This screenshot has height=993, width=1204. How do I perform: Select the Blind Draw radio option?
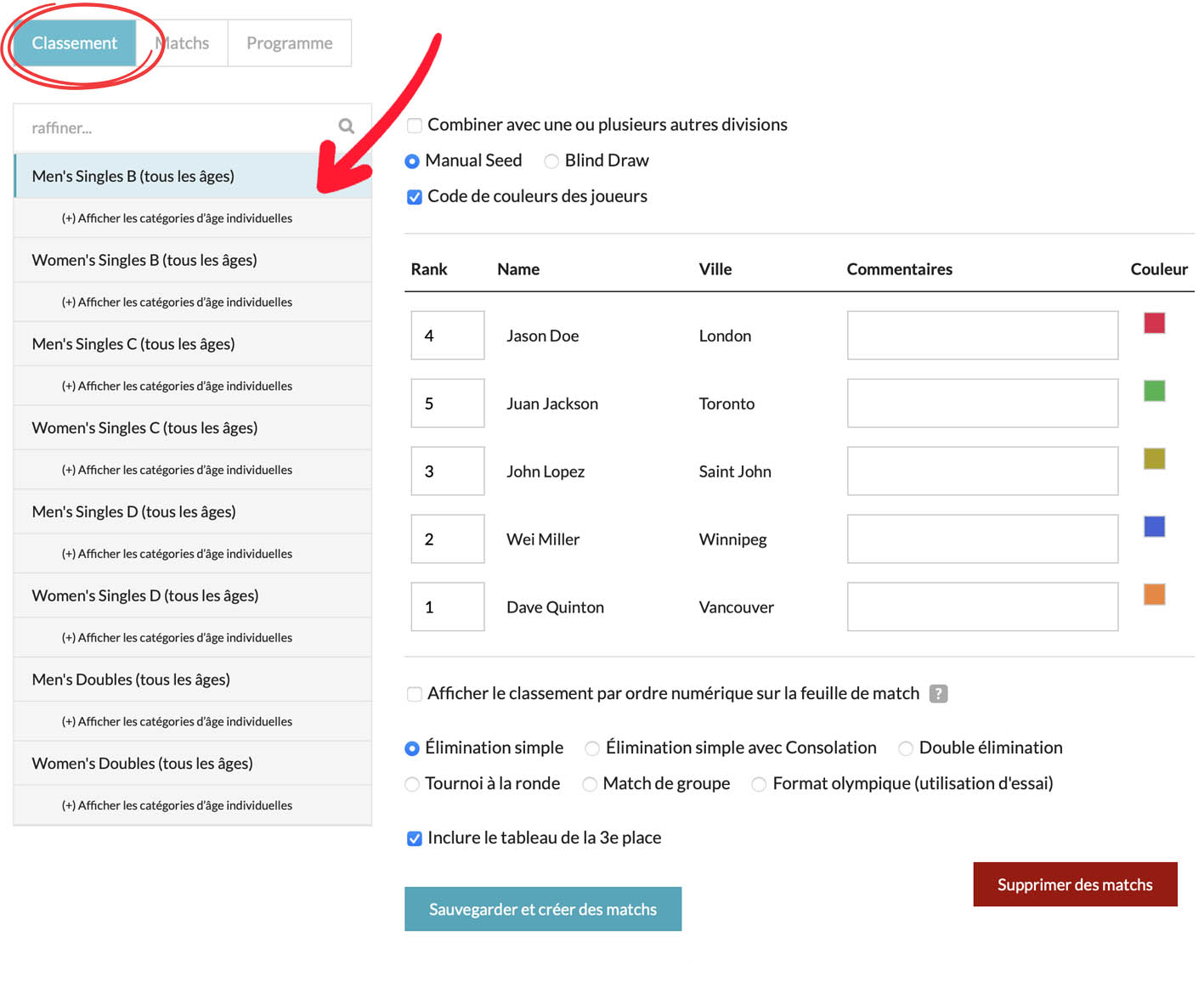pyautogui.click(x=551, y=161)
